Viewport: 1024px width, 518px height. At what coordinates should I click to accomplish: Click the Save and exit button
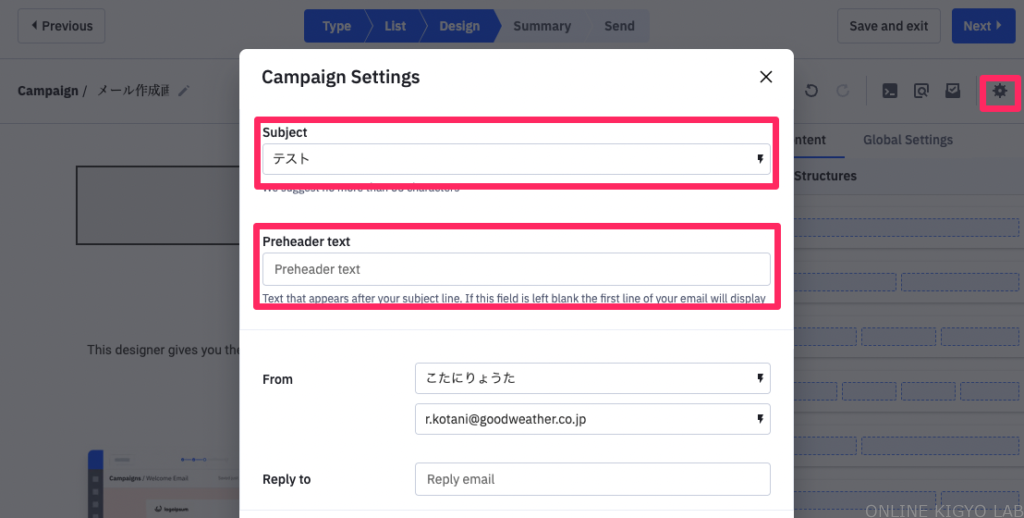(x=888, y=26)
